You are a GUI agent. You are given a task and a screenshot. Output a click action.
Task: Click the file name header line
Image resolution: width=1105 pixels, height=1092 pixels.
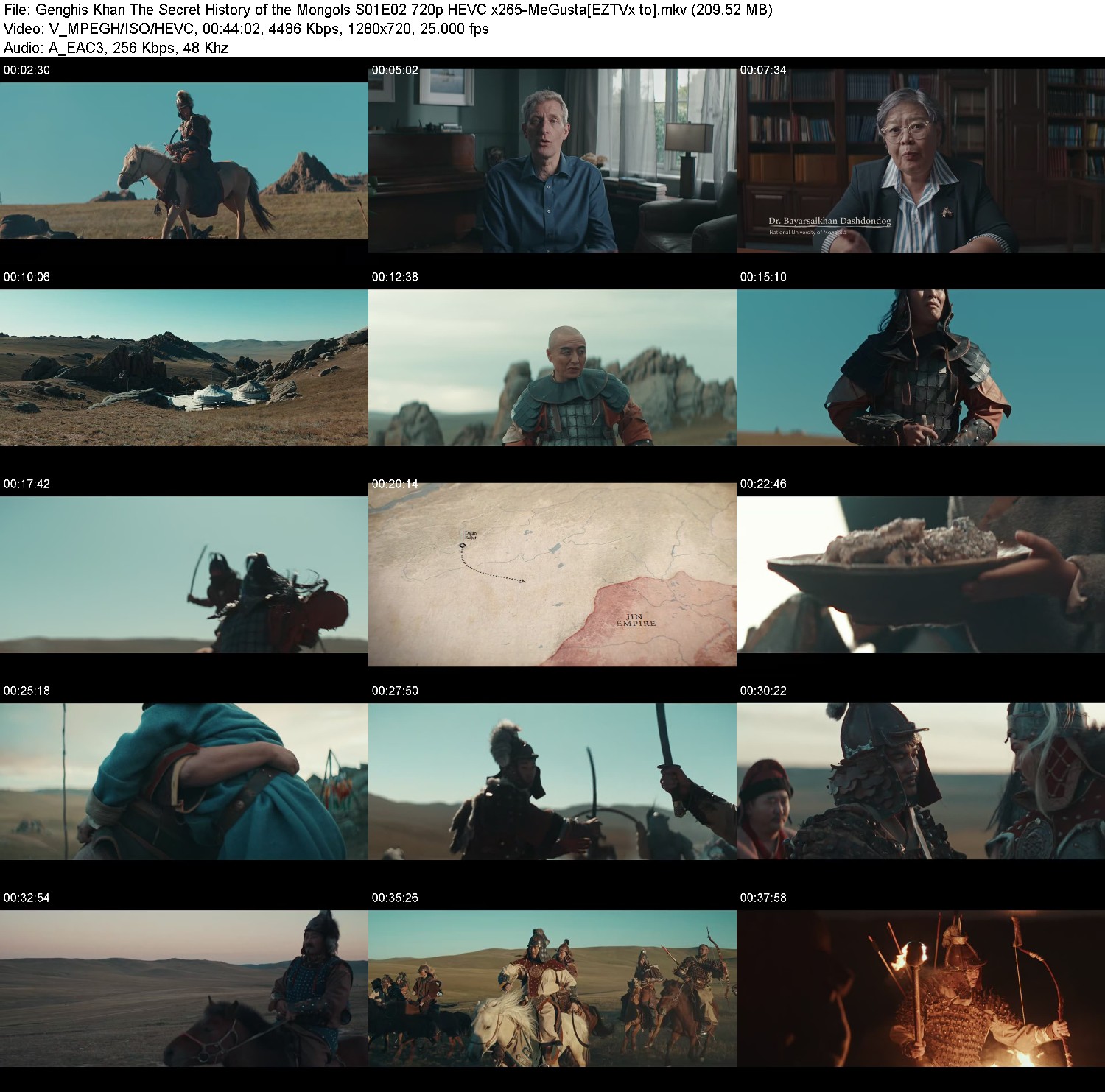pos(388,10)
